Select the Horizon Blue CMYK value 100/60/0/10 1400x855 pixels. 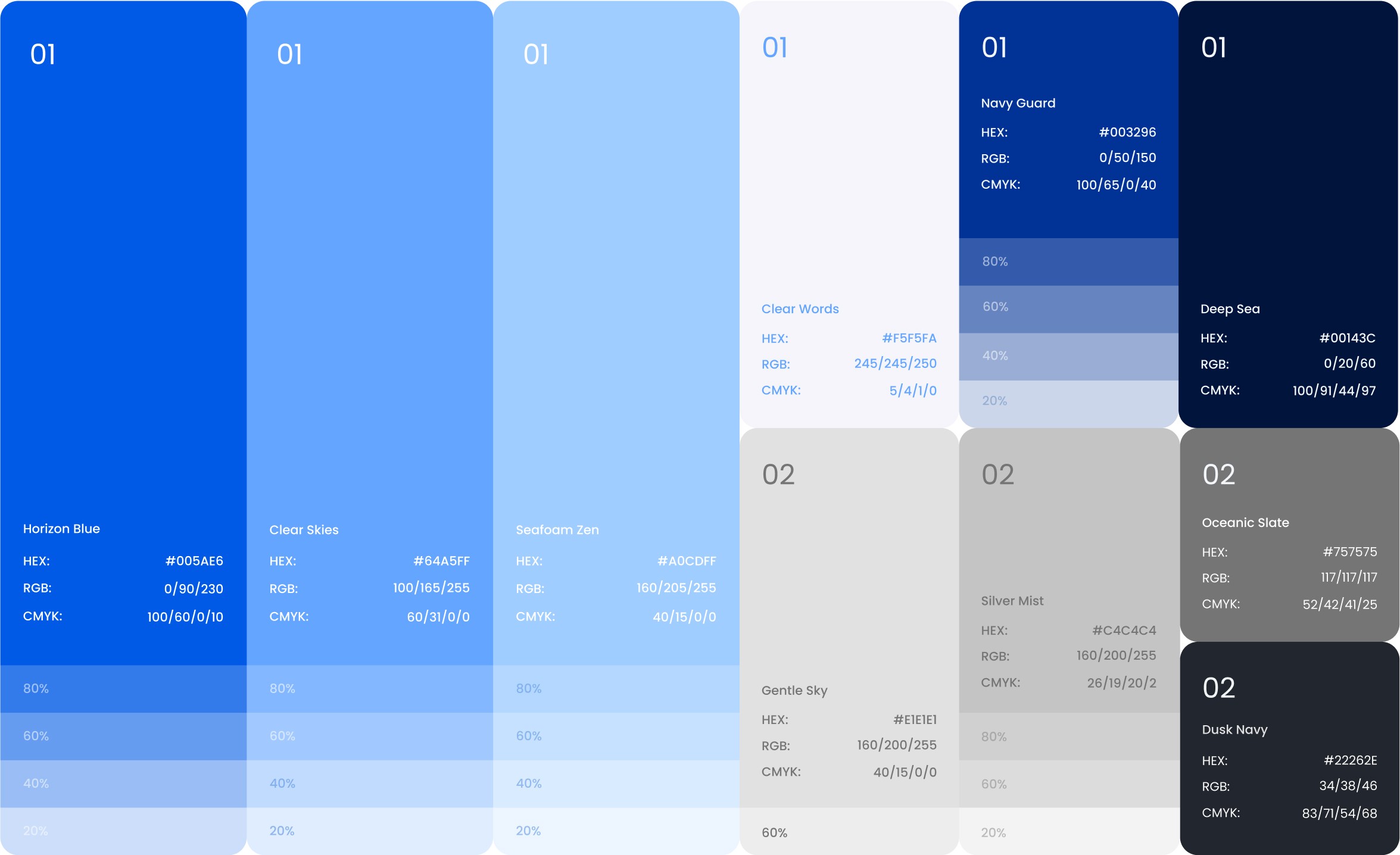[x=185, y=617]
